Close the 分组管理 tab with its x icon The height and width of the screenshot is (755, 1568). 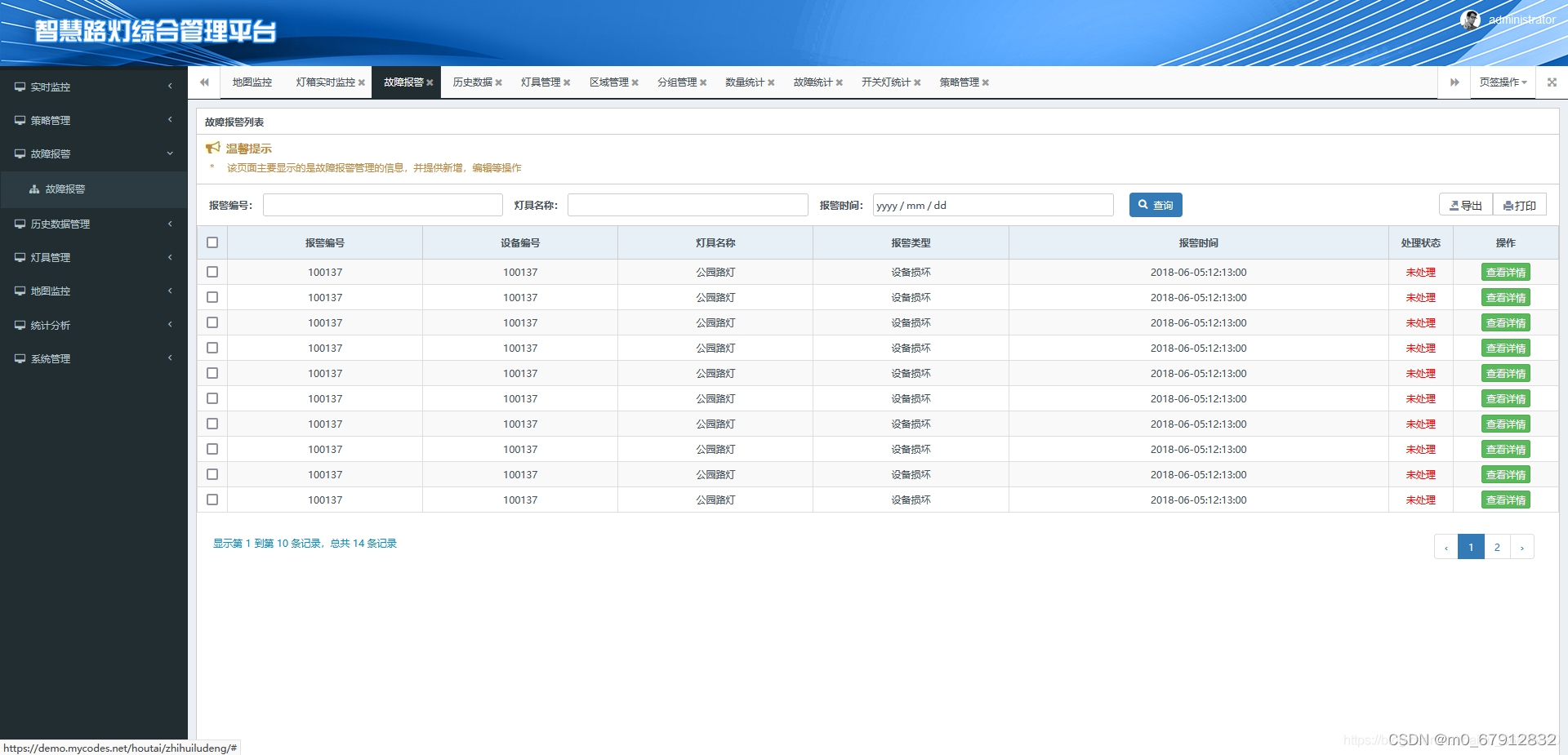pyautogui.click(x=703, y=82)
